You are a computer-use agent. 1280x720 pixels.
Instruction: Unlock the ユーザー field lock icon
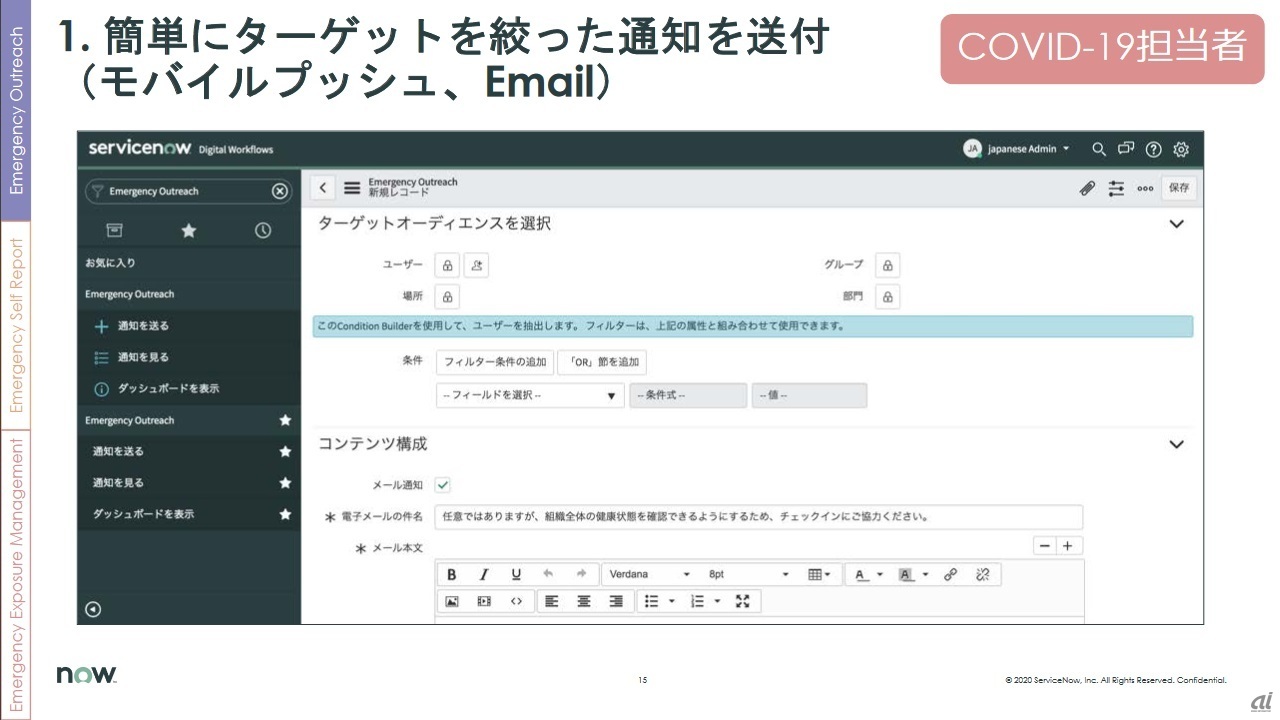point(447,265)
